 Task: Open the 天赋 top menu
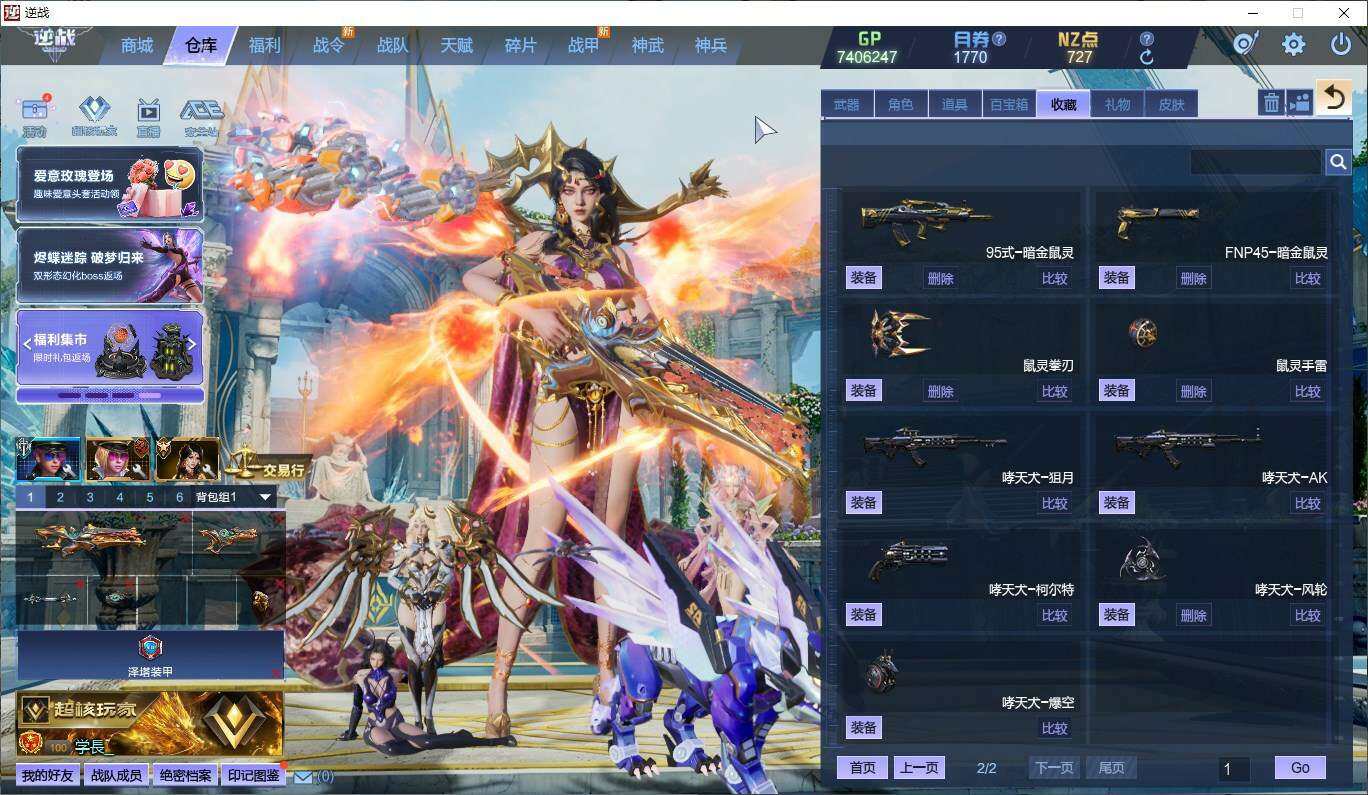tap(457, 45)
